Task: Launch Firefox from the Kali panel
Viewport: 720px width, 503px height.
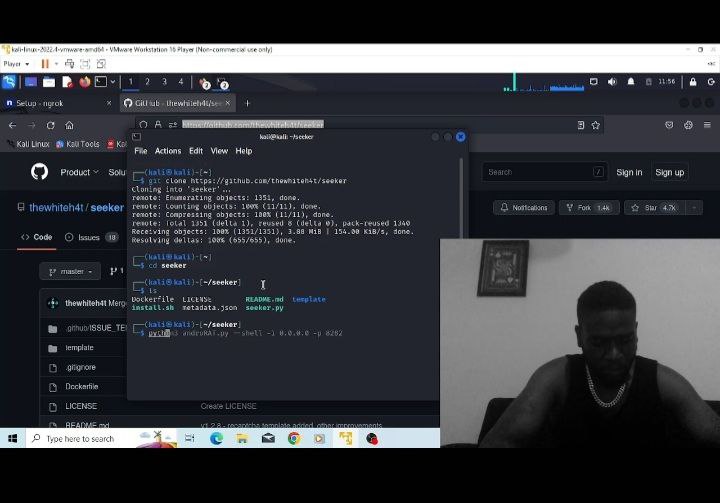Action: coord(84,82)
